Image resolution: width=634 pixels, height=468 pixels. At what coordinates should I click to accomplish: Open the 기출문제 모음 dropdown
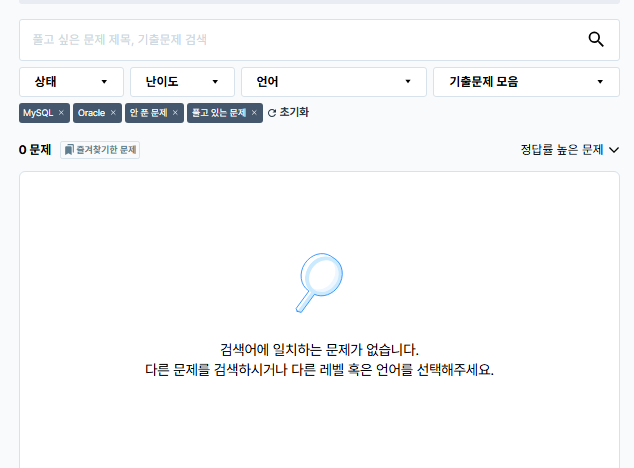tap(526, 82)
